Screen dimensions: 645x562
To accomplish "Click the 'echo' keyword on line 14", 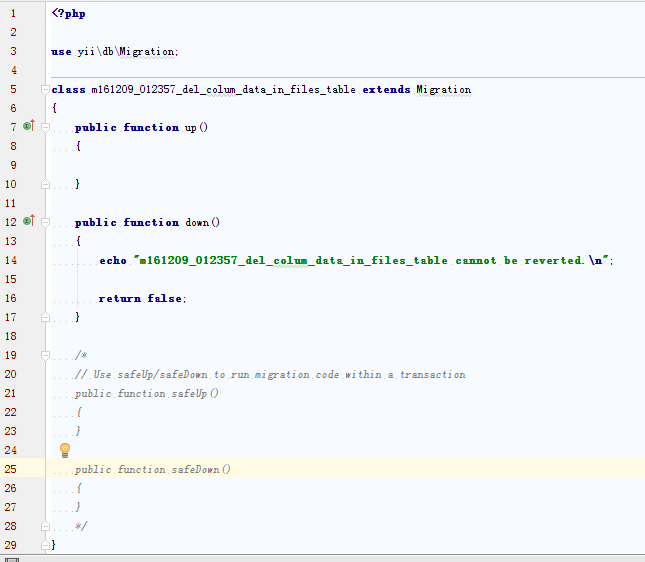I will pos(113,261).
